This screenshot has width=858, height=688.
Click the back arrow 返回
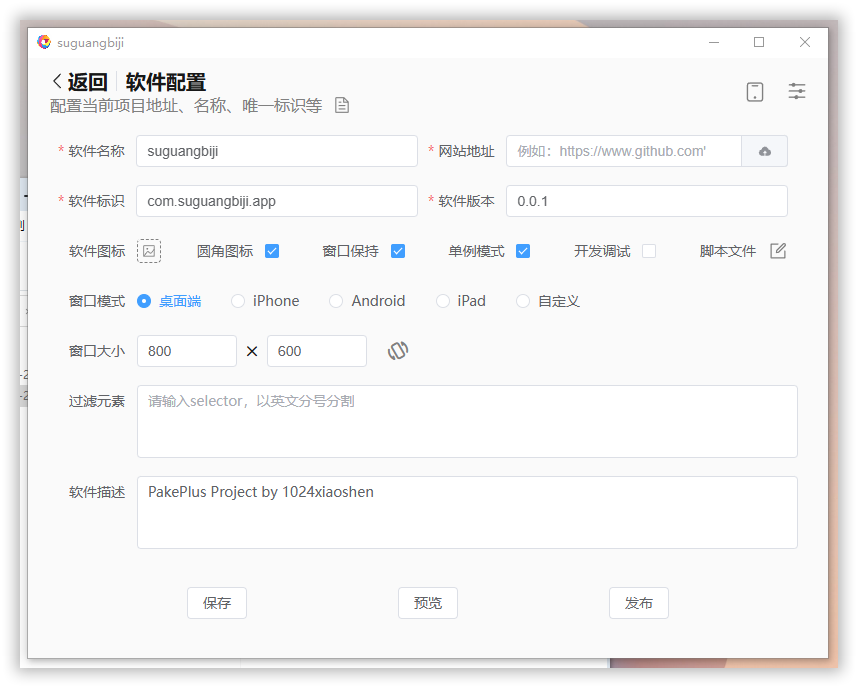click(x=78, y=82)
